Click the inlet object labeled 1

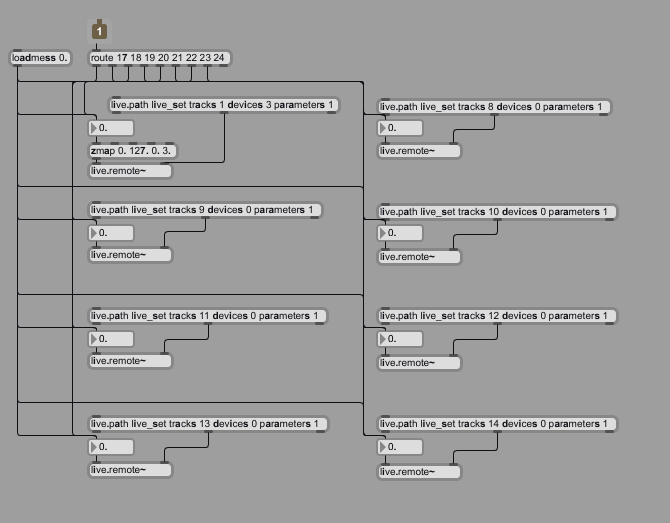coord(99,31)
